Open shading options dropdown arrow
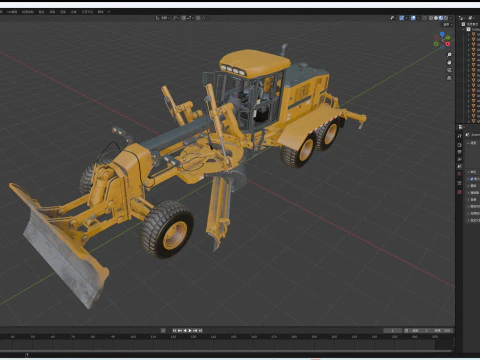Screen dimensions: 480x360 pyautogui.click(x=451, y=18)
